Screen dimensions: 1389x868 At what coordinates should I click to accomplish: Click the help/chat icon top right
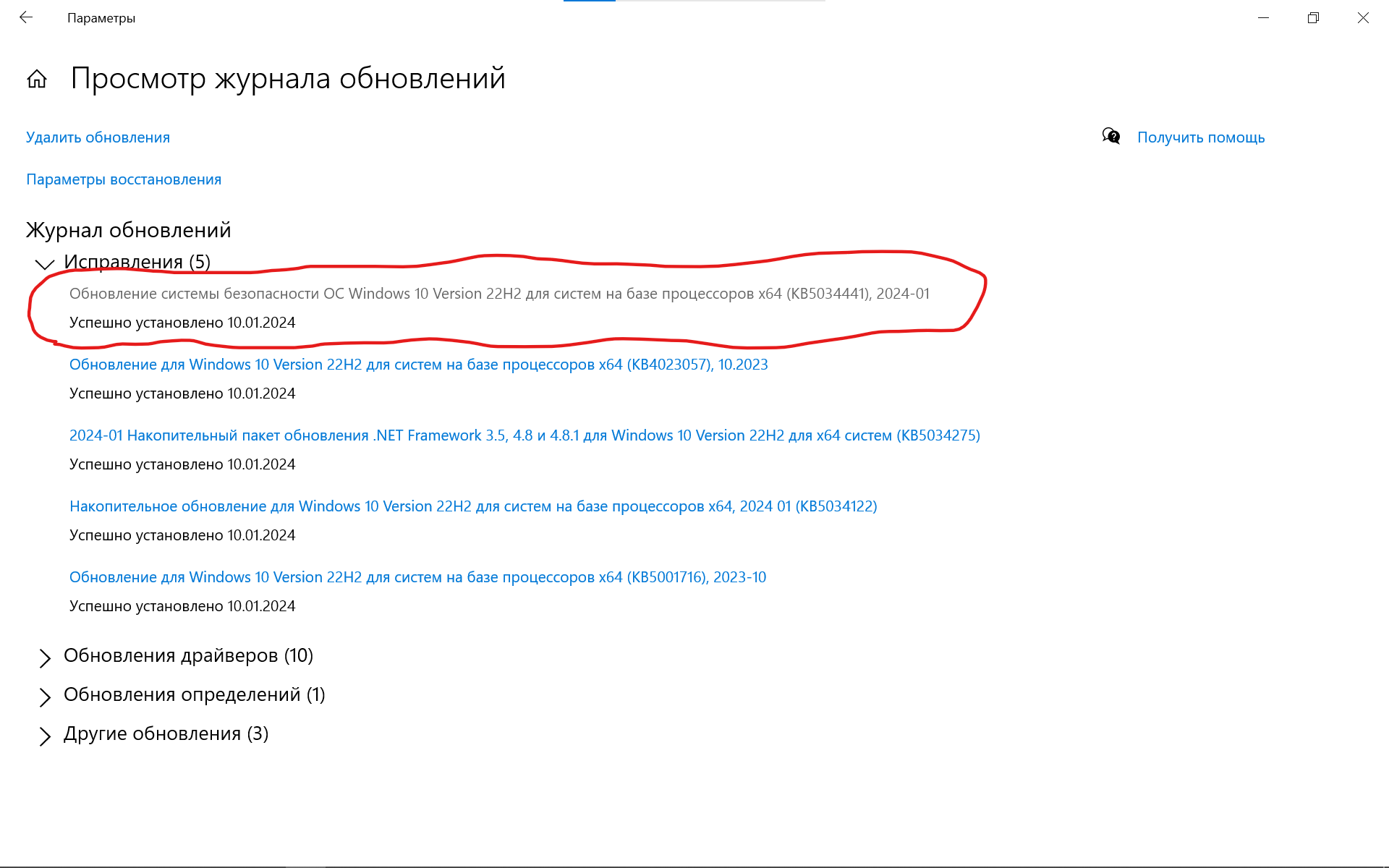tap(1111, 136)
